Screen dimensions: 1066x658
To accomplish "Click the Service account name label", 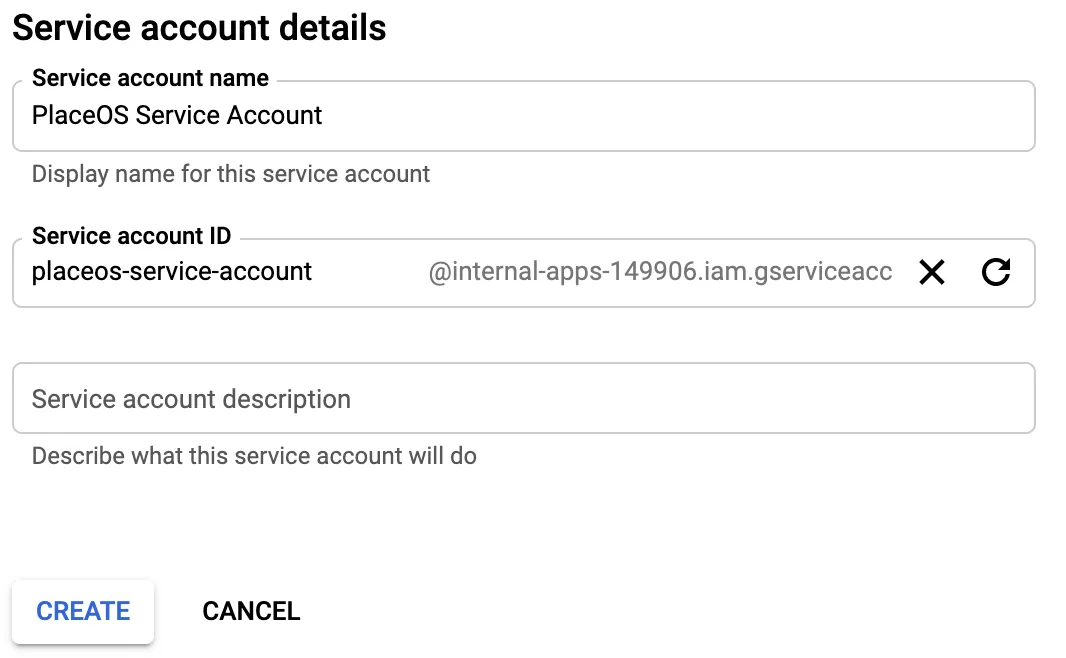I will tap(150, 78).
